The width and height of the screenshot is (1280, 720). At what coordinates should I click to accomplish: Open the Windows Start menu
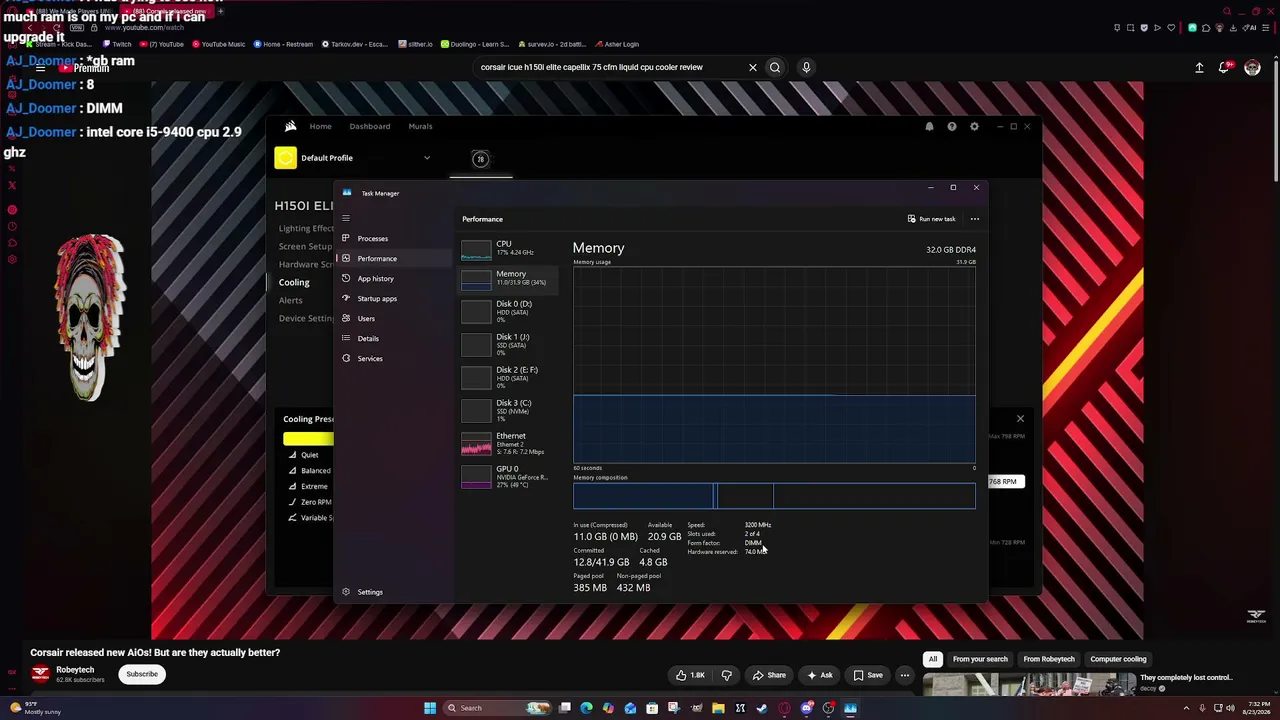coord(430,708)
